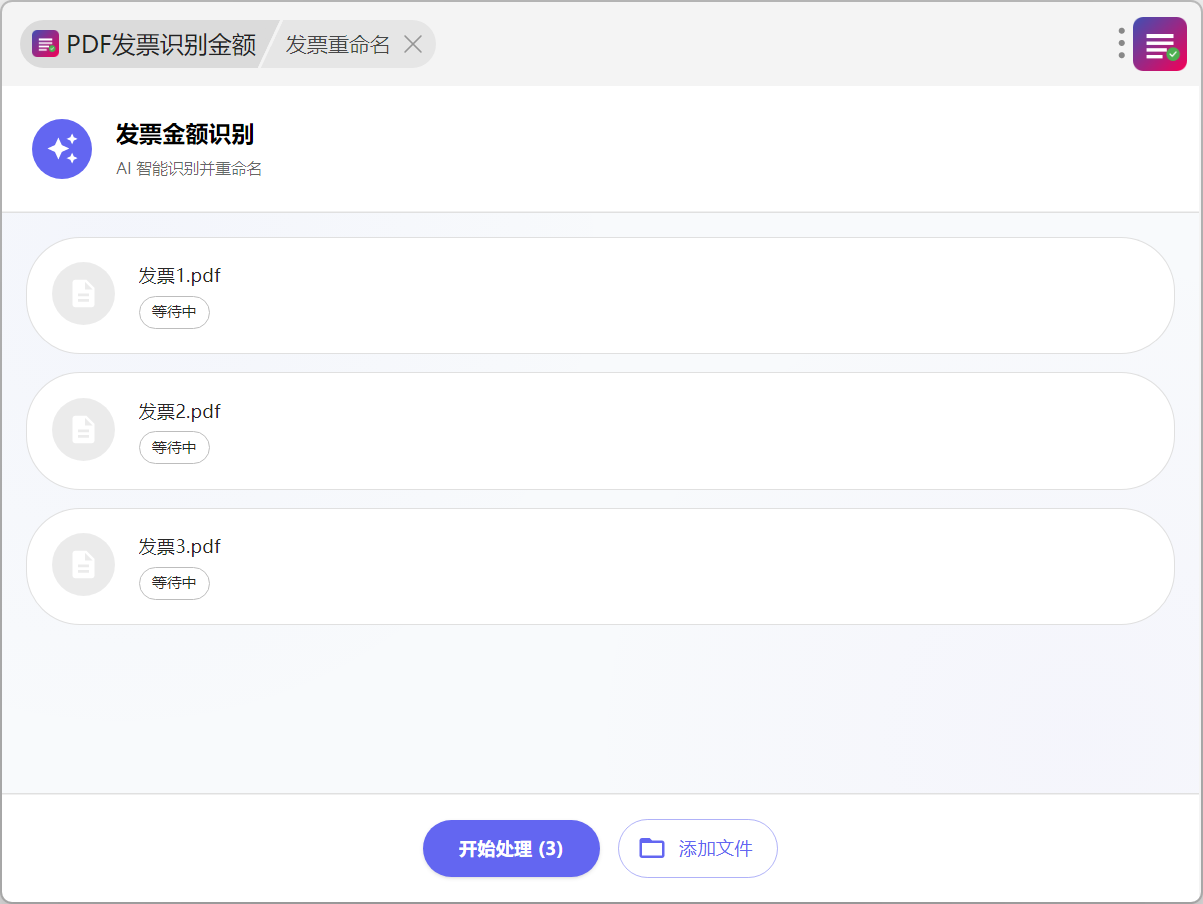Select the 发票3.pdf file name
The image size is (1203, 904).
pyautogui.click(x=180, y=547)
